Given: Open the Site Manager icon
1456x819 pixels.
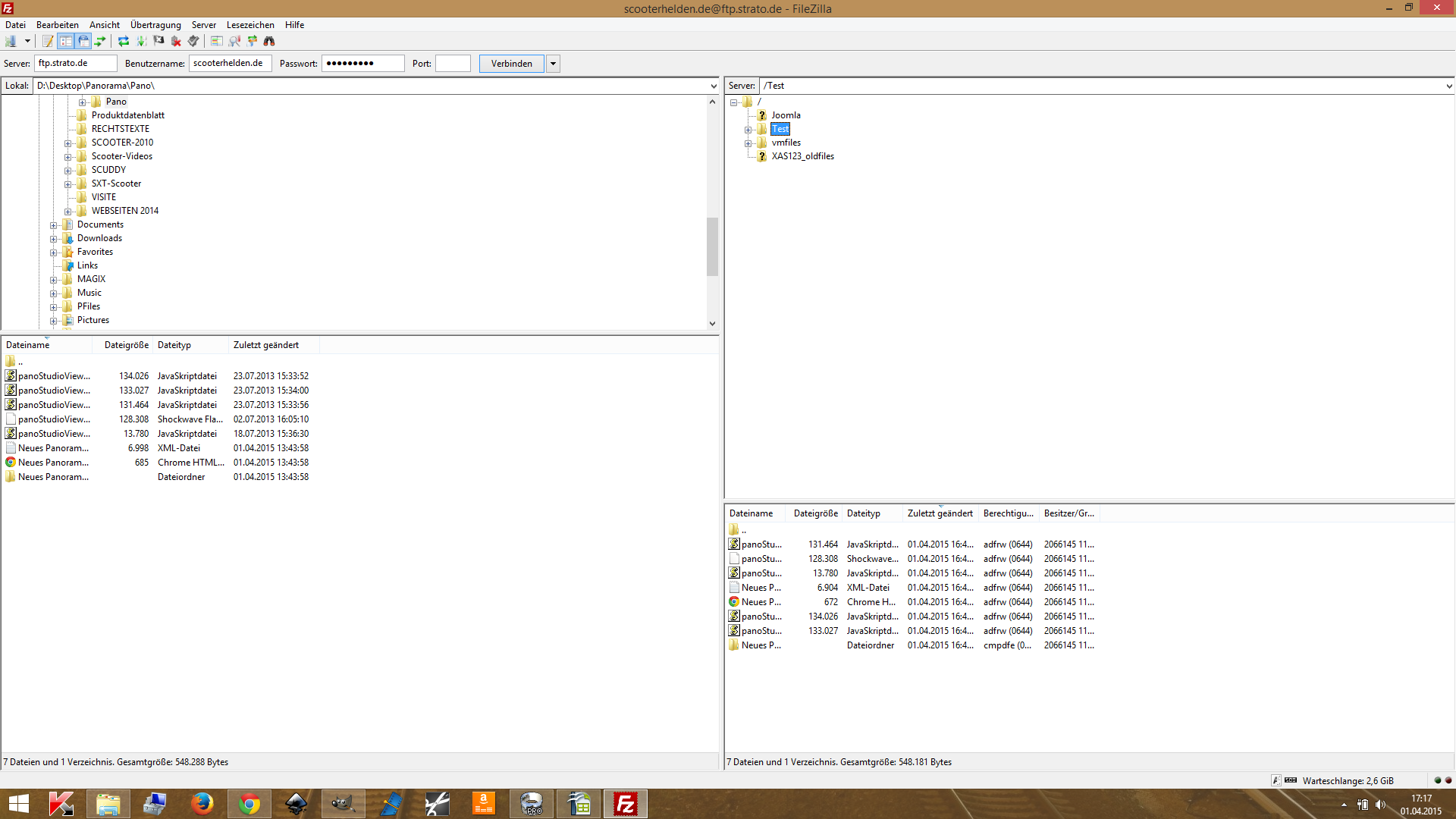Looking at the screenshot, I should click(x=11, y=41).
